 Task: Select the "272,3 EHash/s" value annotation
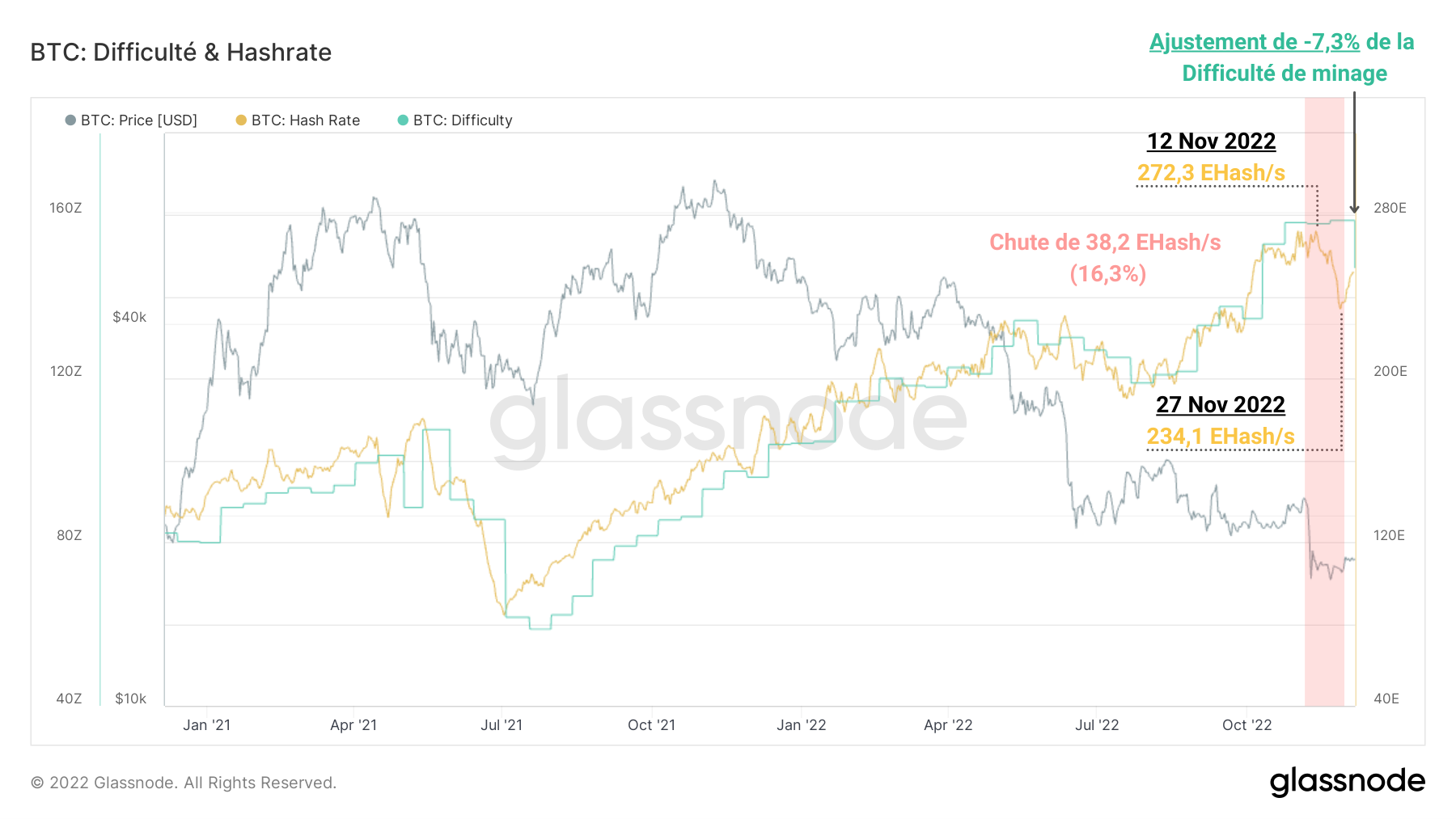1211,173
